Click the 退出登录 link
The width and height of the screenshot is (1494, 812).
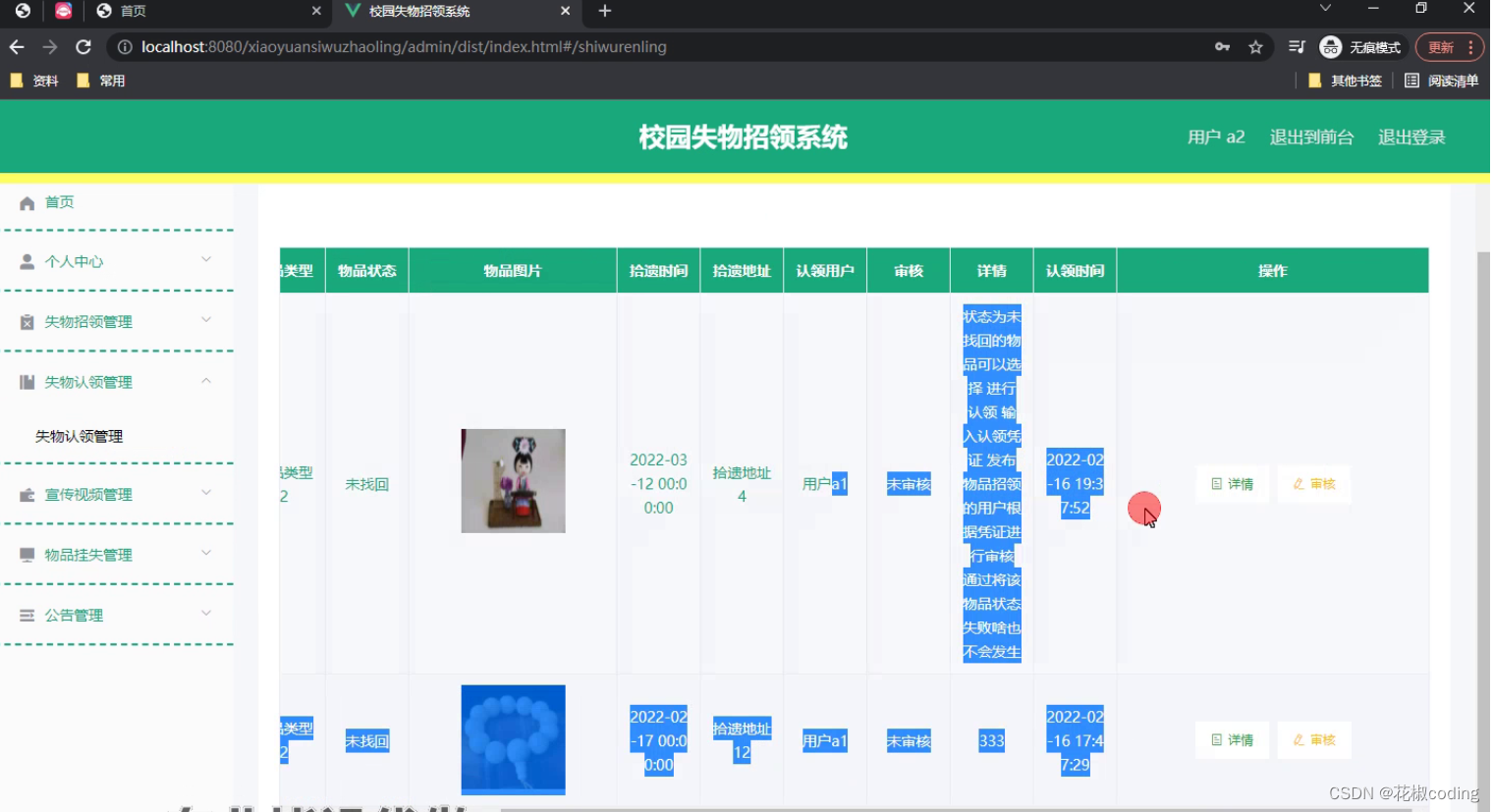click(x=1411, y=137)
